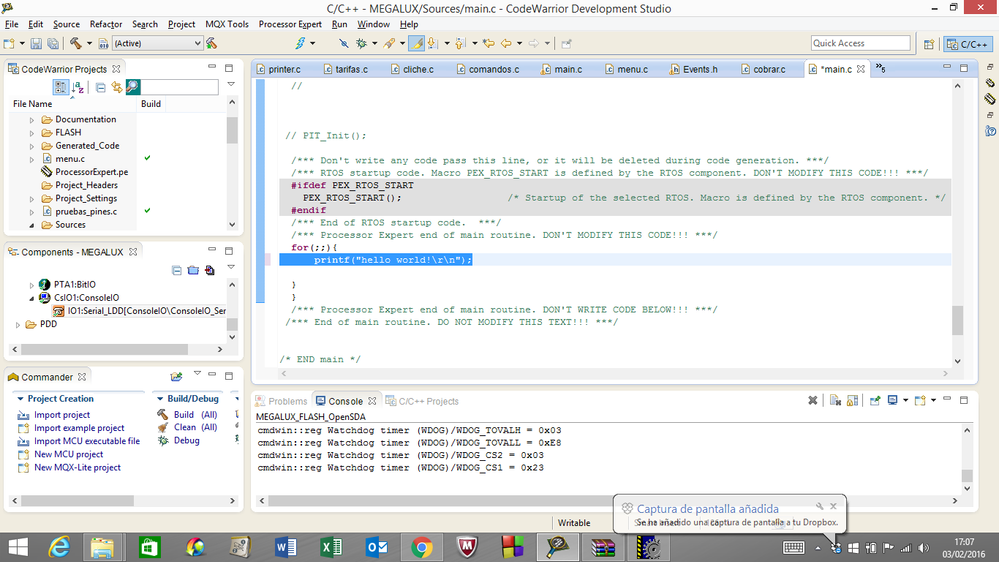This screenshot has height=562, width=999.
Task: Click the Build (All) link
Action: 195,415
